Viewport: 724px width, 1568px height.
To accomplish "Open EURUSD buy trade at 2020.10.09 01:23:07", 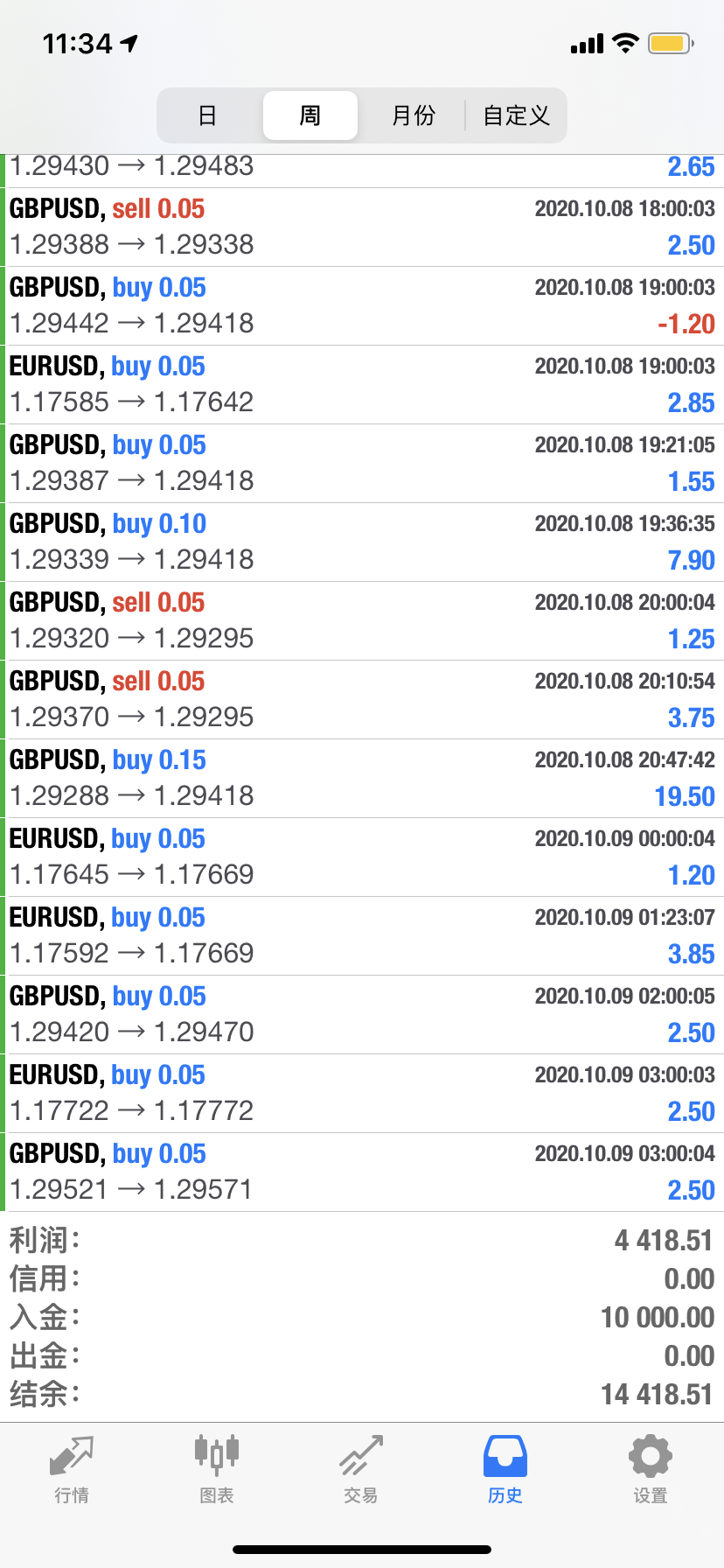I will [362, 935].
